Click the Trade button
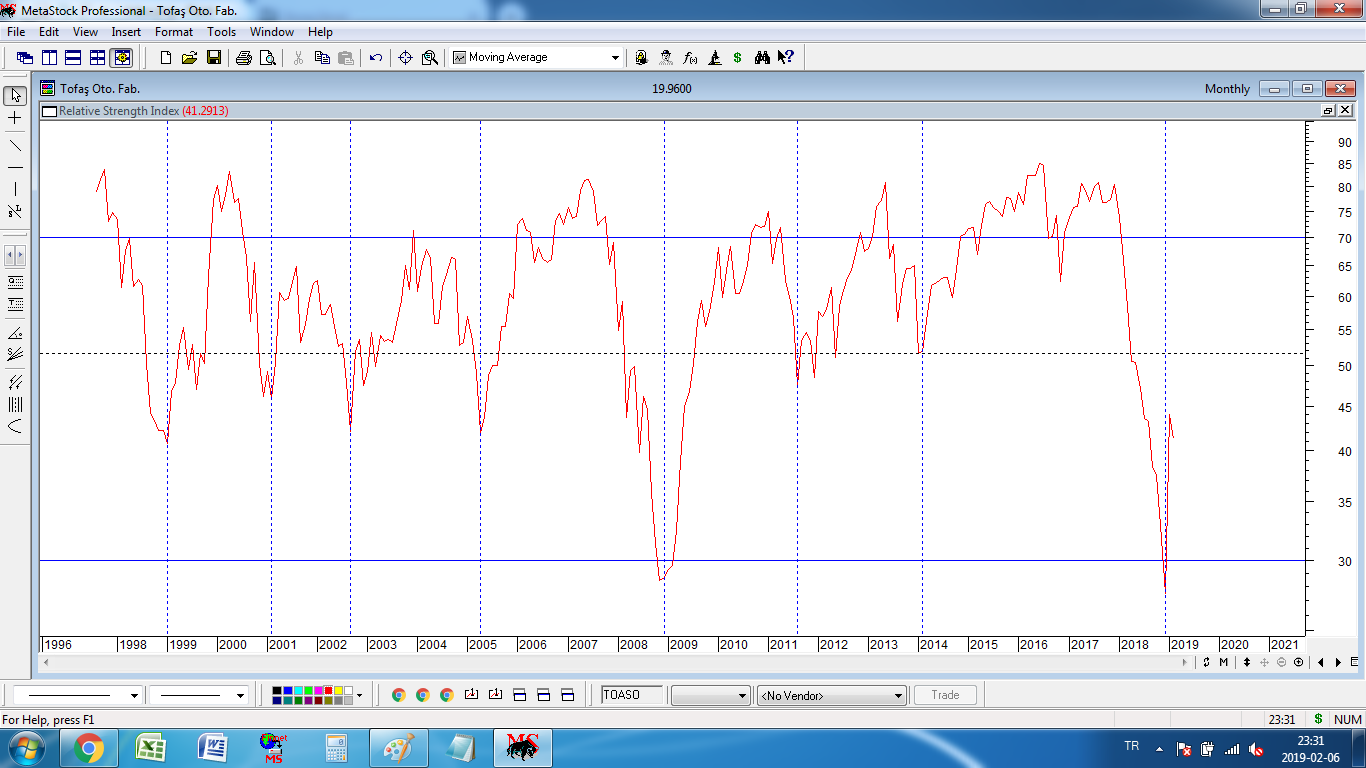The width and height of the screenshot is (1366, 768). [945, 695]
